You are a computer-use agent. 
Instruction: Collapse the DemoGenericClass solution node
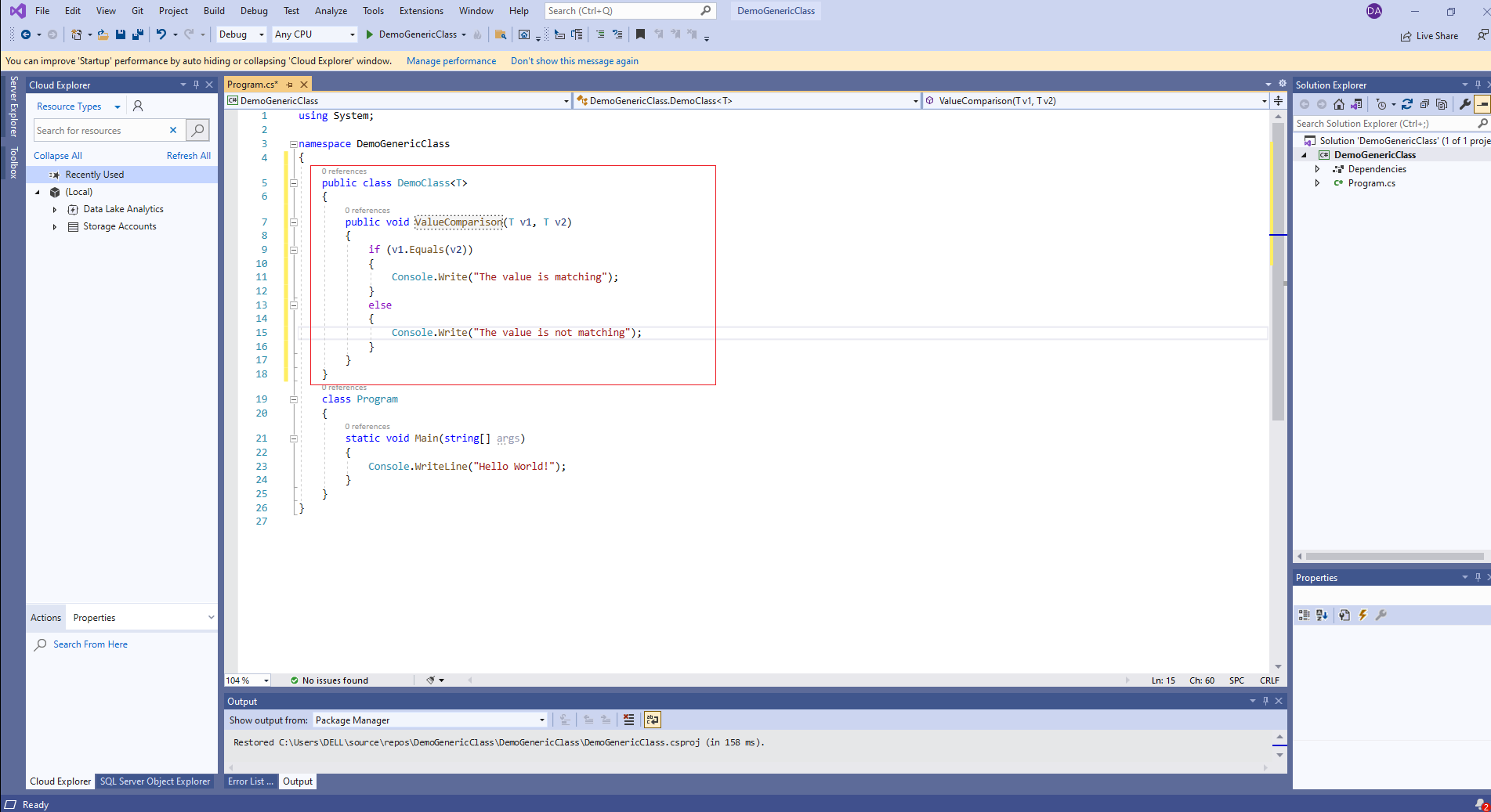click(x=1304, y=154)
